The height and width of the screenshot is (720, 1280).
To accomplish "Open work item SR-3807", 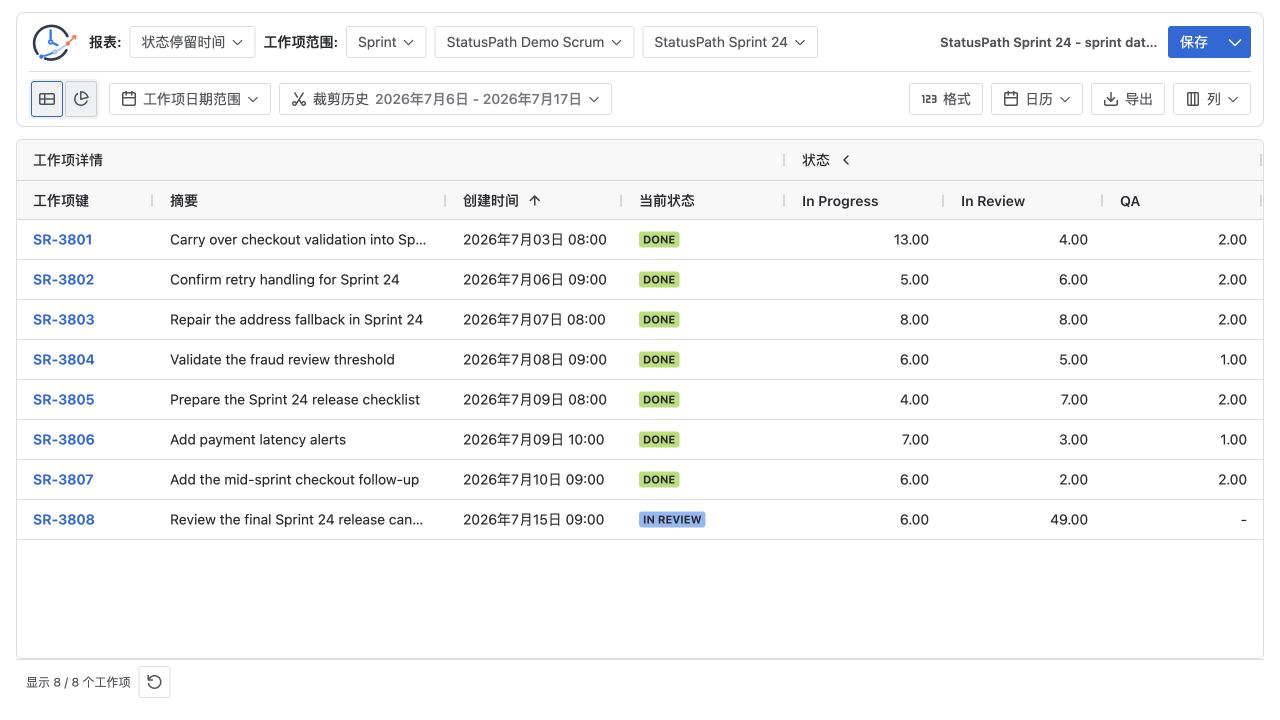I will click(x=63, y=480).
